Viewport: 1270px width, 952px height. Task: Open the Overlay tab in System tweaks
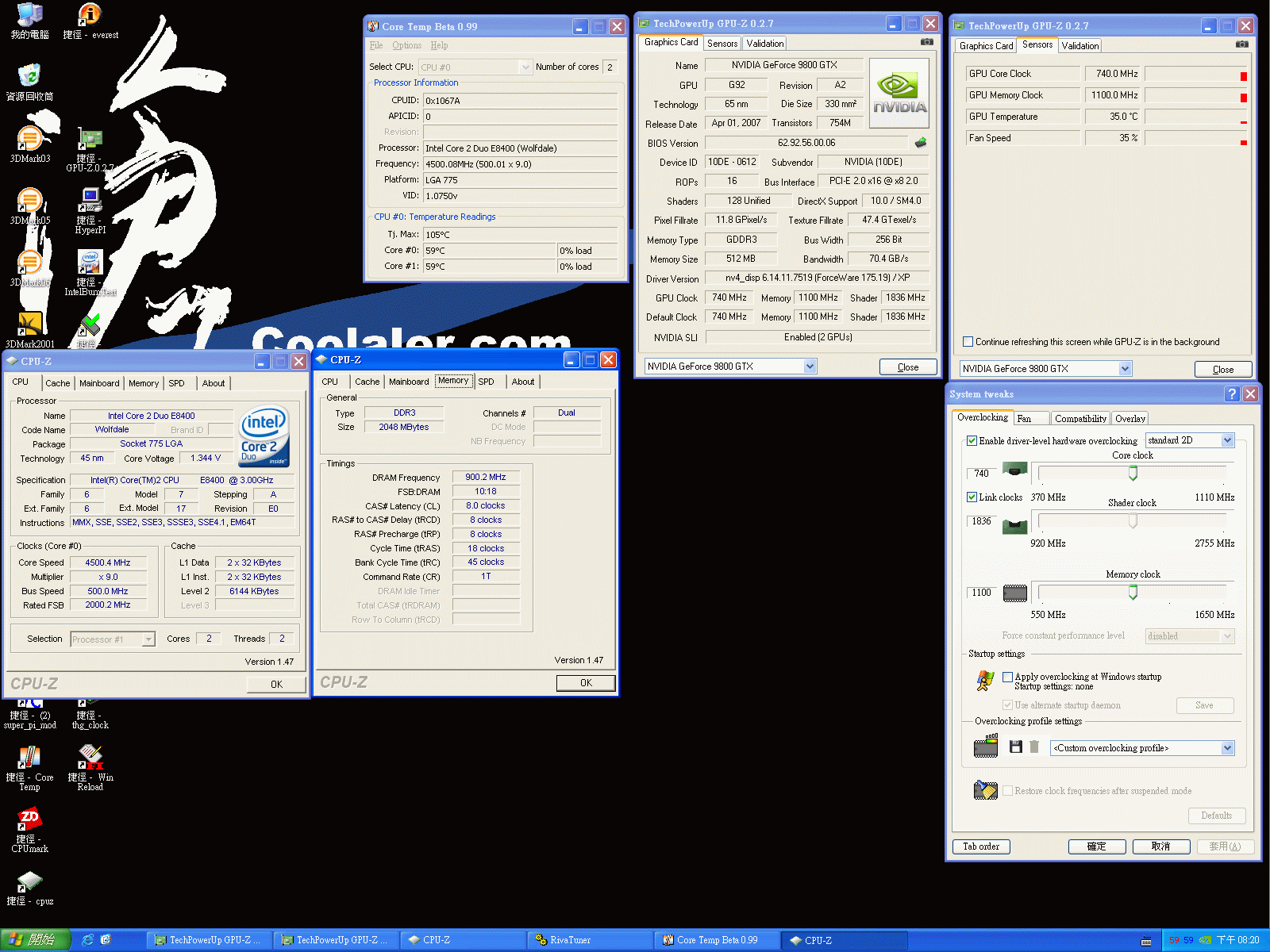pos(1130,419)
